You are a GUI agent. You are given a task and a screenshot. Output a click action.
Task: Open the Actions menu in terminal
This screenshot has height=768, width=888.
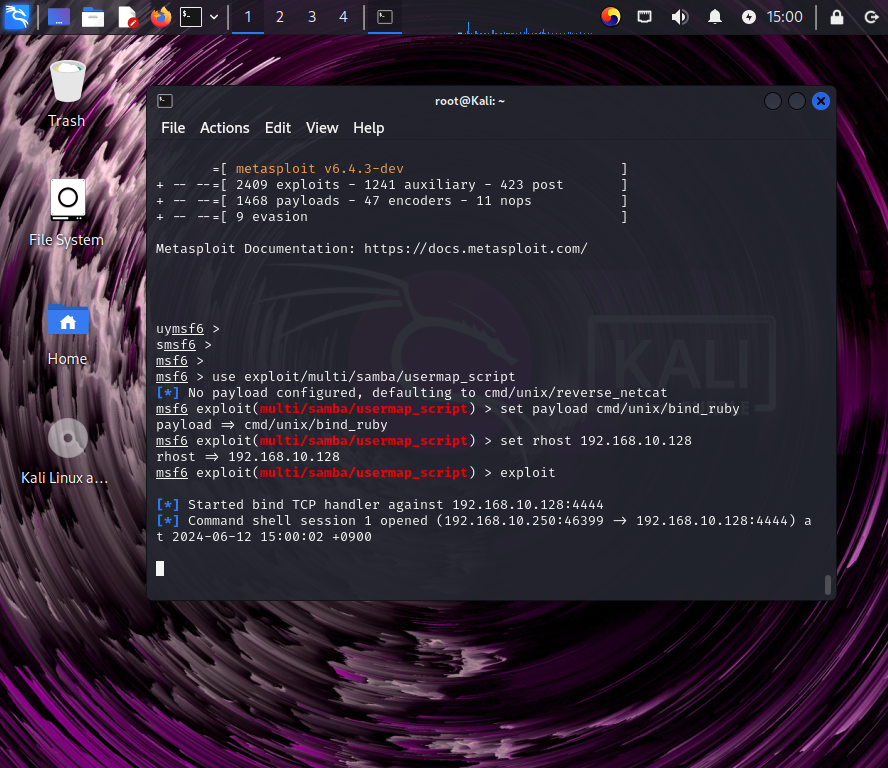click(x=224, y=128)
